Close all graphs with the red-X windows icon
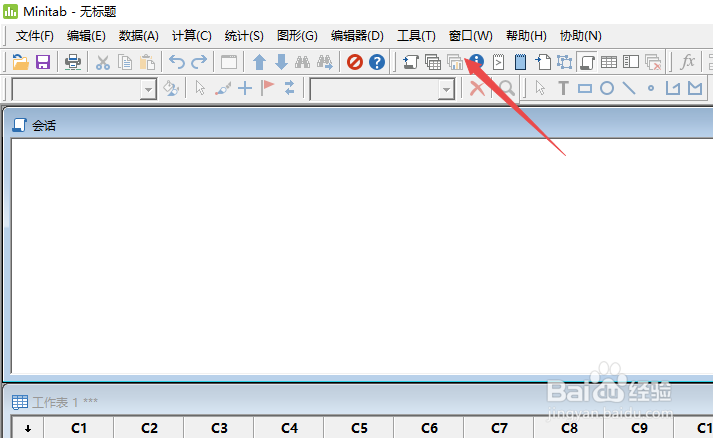713x438 pixels. pyautogui.click(x=653, y=62)
